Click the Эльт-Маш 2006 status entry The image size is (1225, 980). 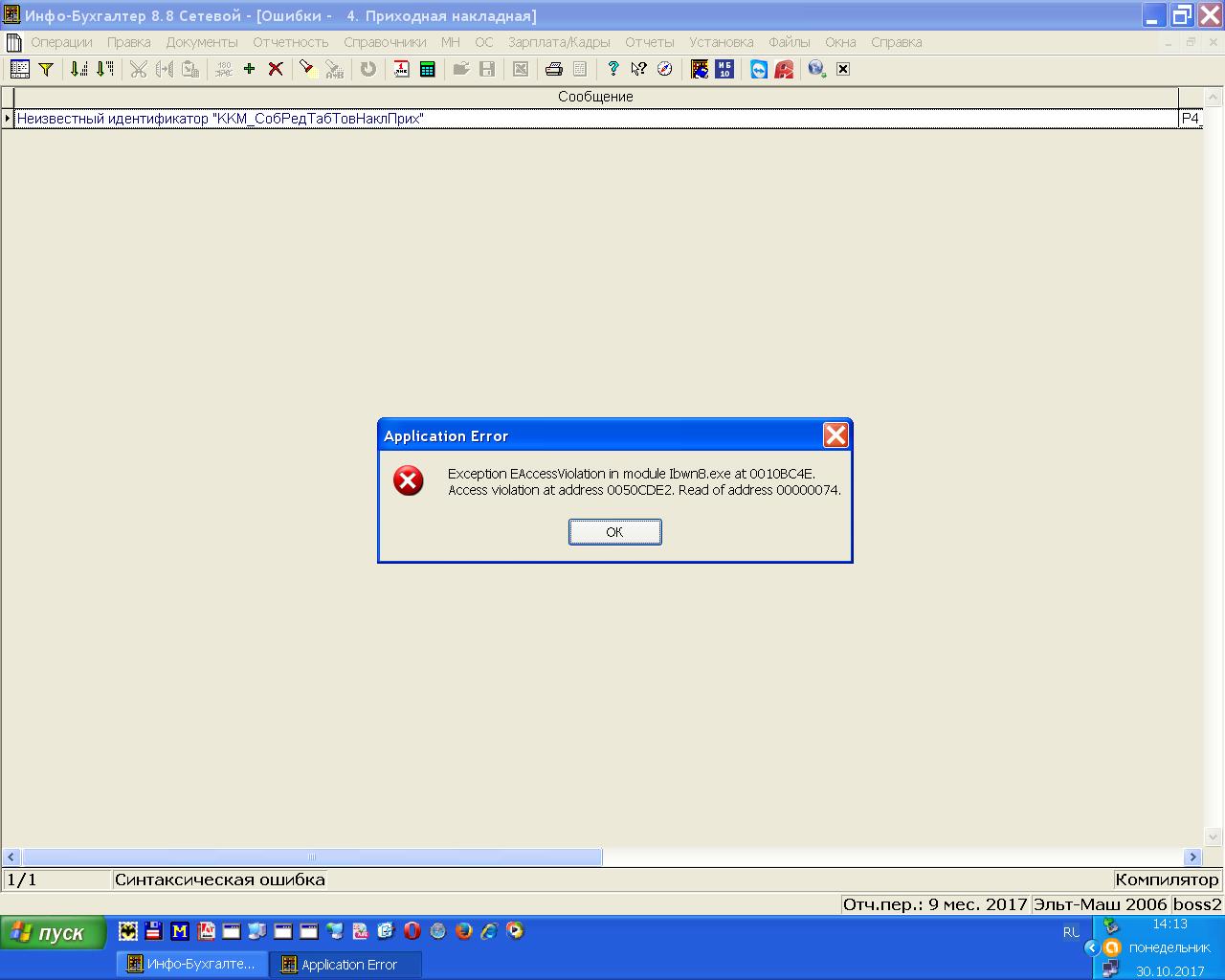pos(1101,904)
